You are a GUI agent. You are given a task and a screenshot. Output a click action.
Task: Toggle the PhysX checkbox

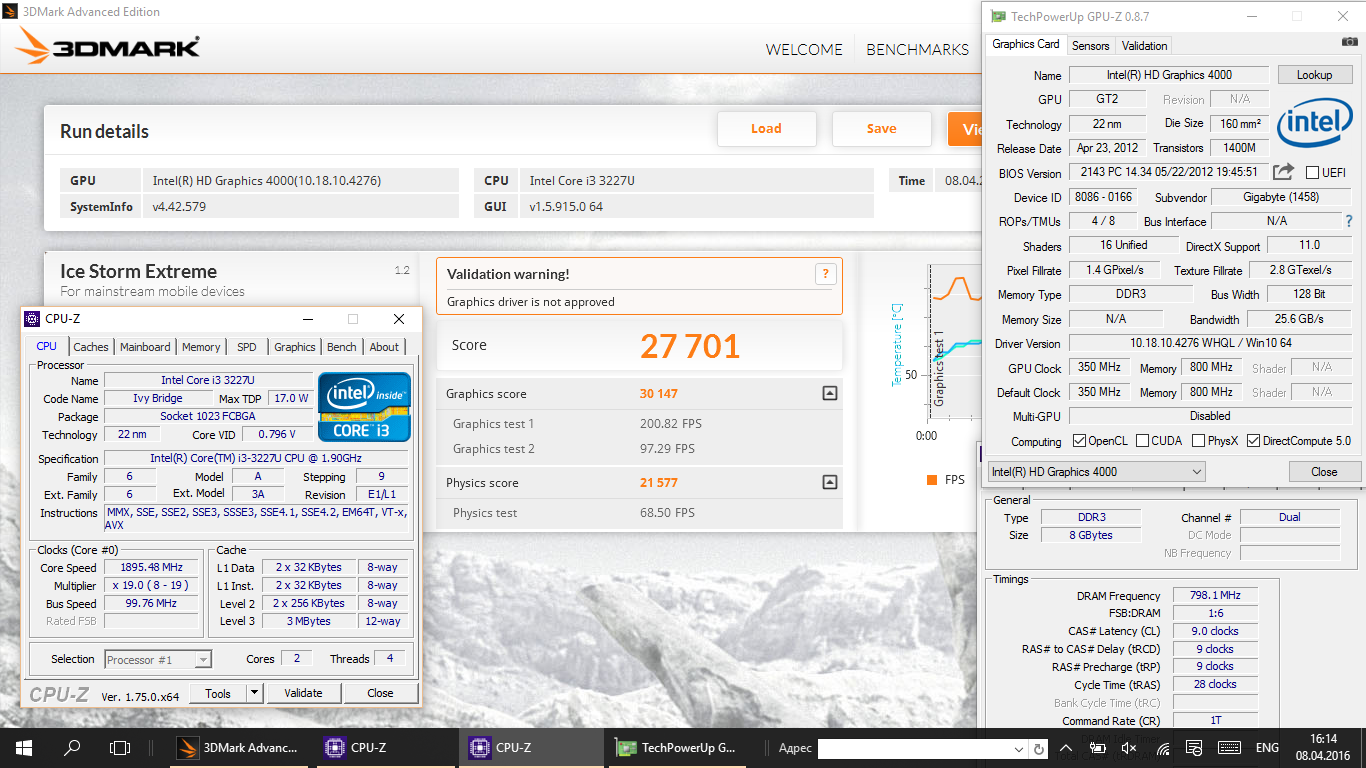click(x=1196, y=441)
